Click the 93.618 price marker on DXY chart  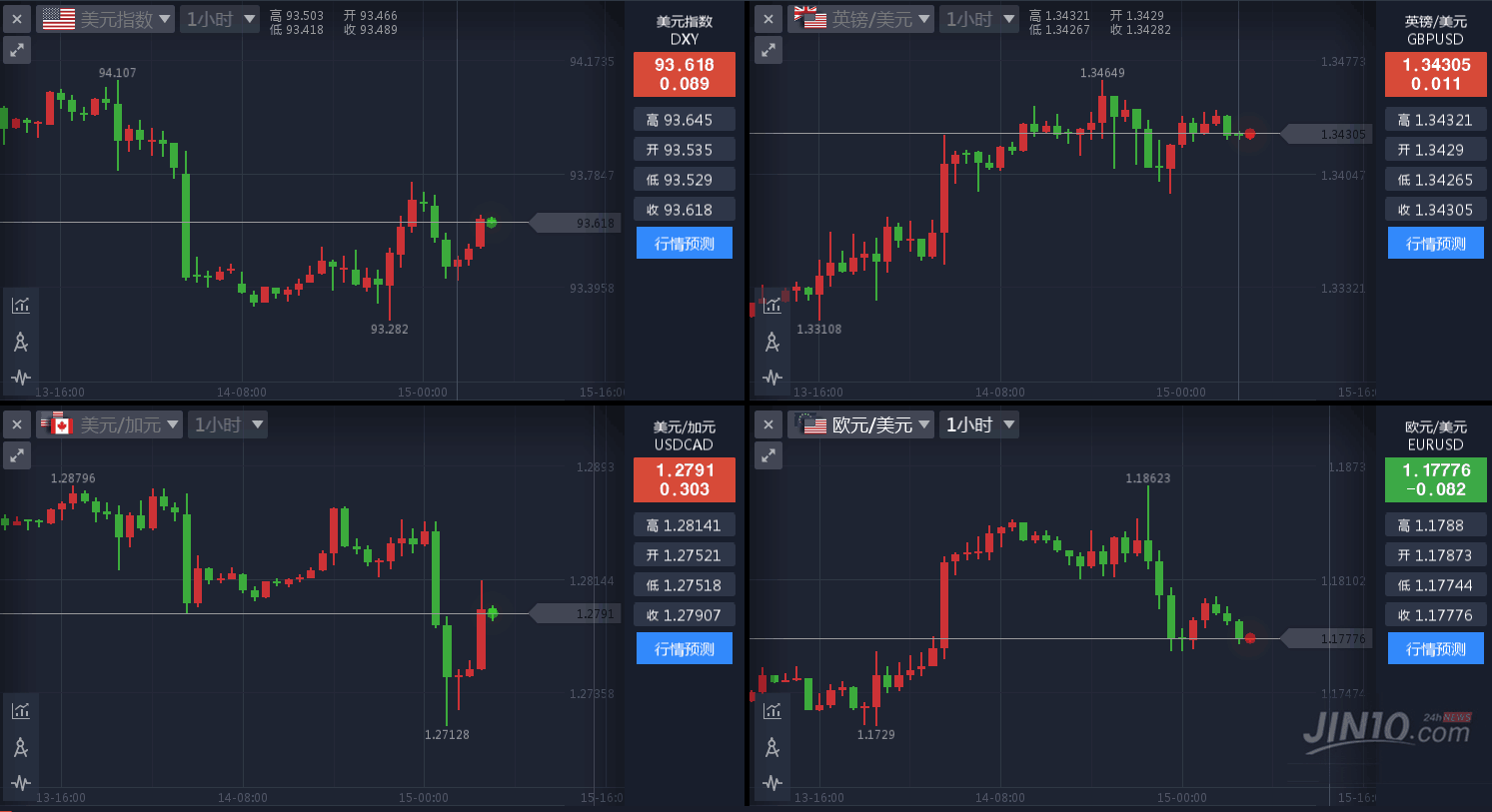pyautogui.click(x=575, y=223)
